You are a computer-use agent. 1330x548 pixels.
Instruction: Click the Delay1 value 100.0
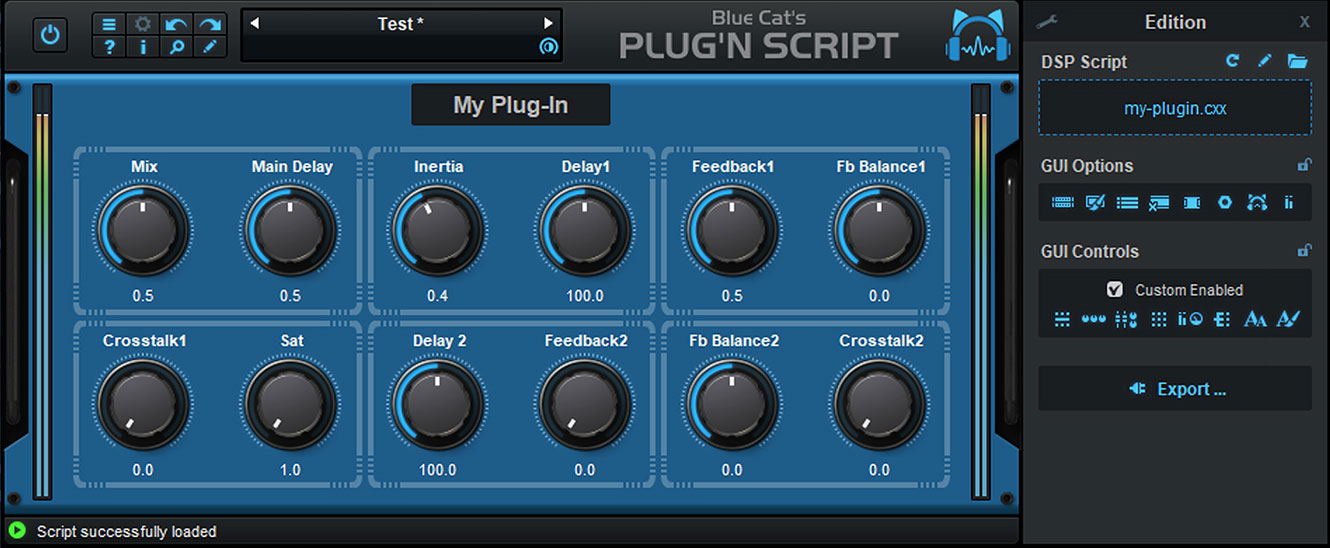(585, 296)
